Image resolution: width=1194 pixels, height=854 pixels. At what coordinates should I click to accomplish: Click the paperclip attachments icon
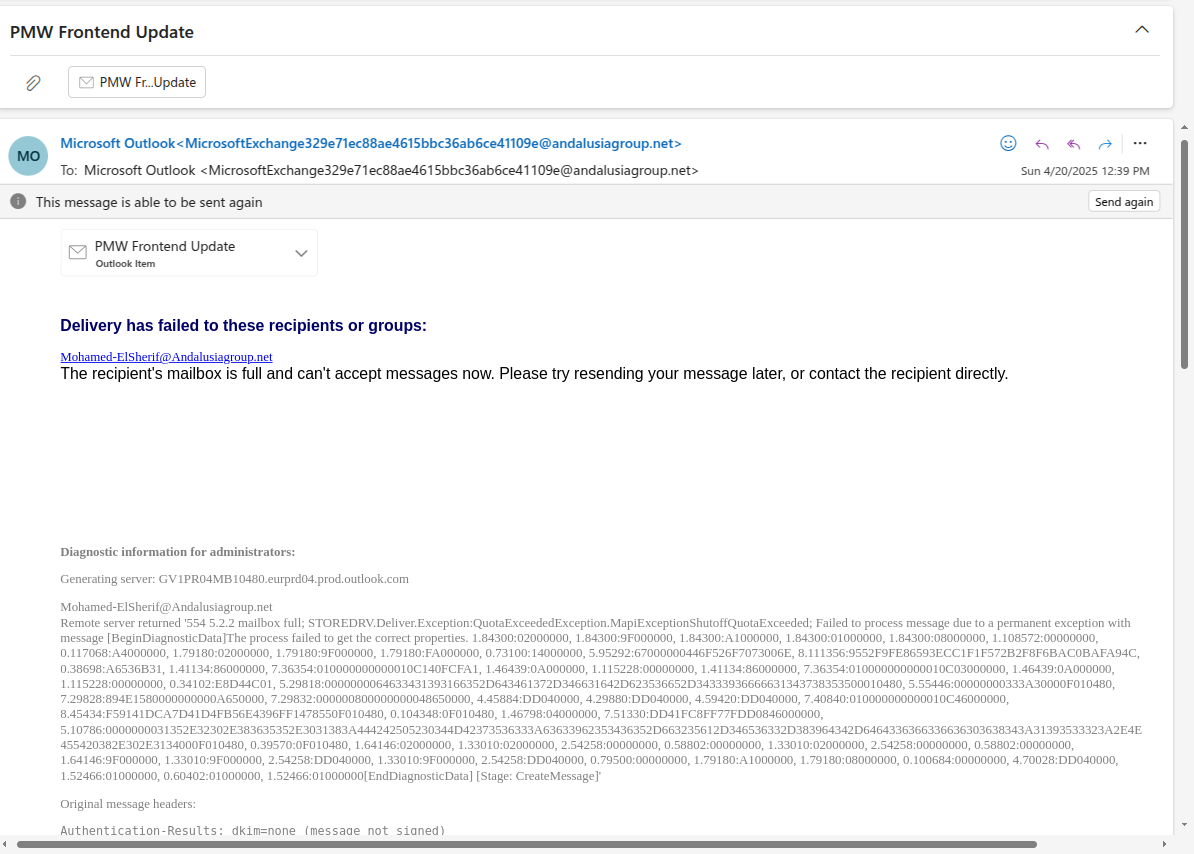coord(33,83)
